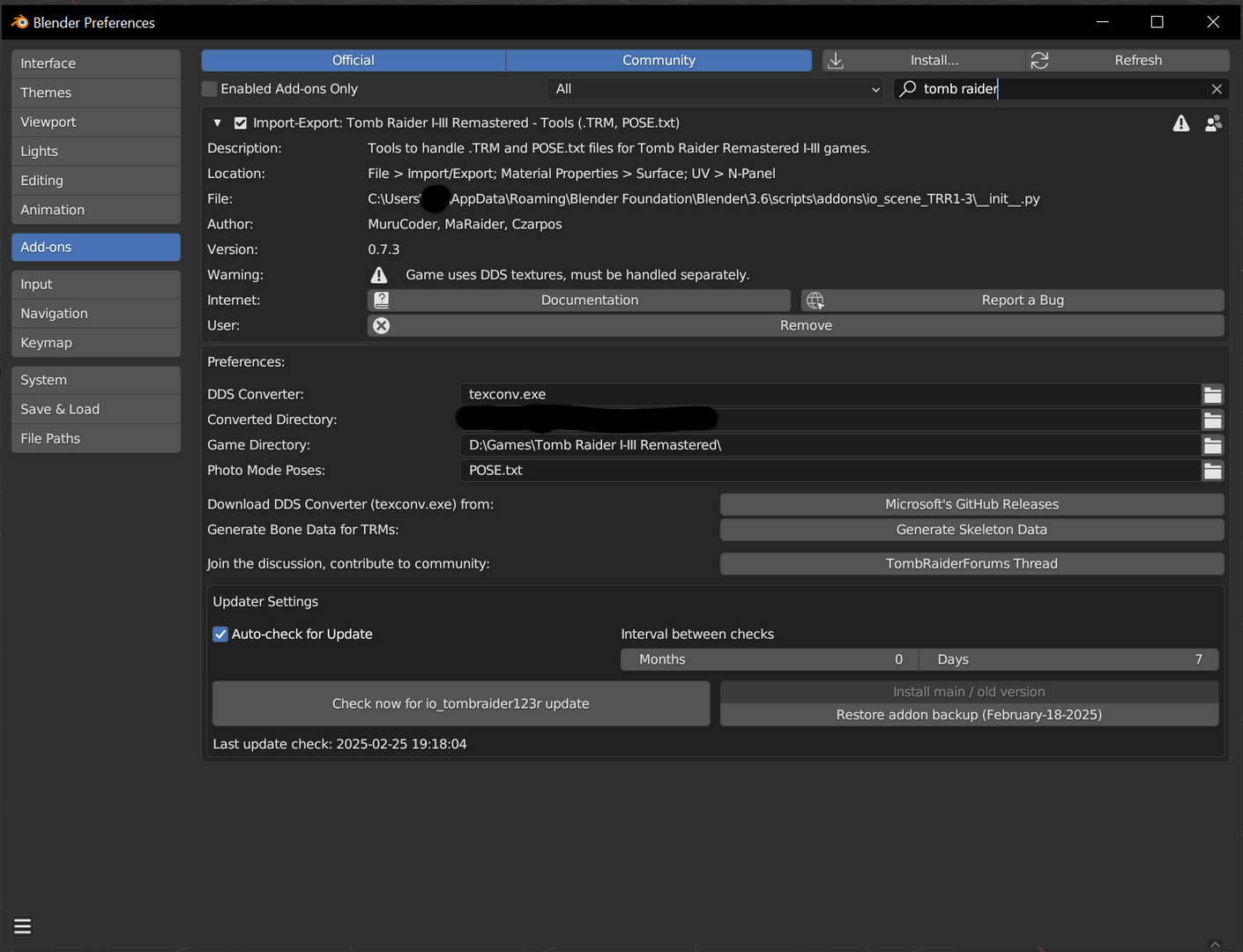Click the author names MuruCoder, MaRaider, Czarpos

(465, 224)
